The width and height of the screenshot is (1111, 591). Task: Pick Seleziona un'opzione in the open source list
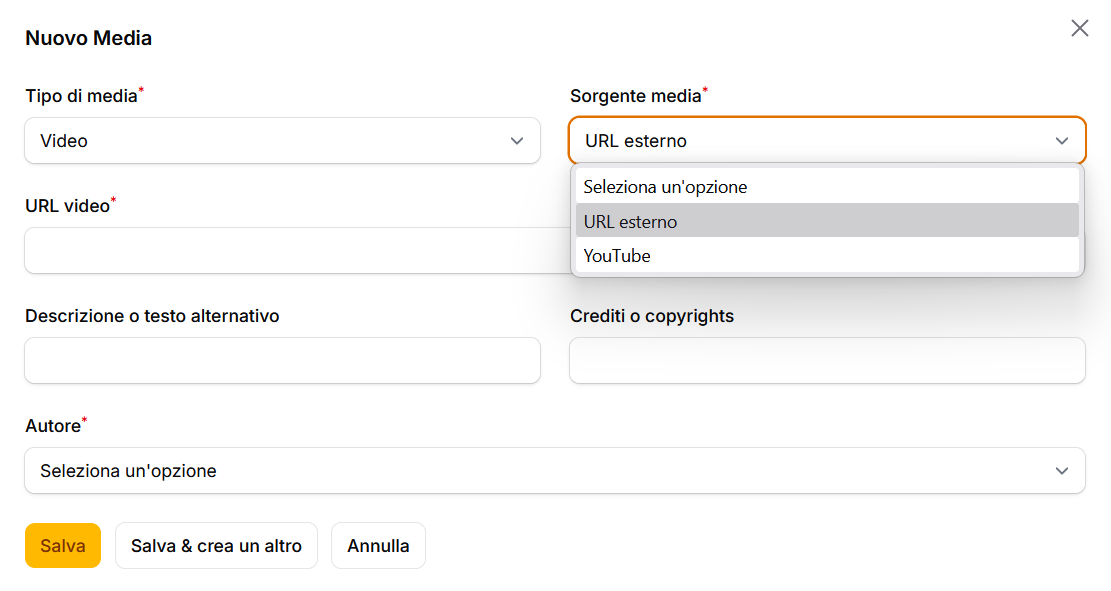pyautogui.click(x=665, y=187)
